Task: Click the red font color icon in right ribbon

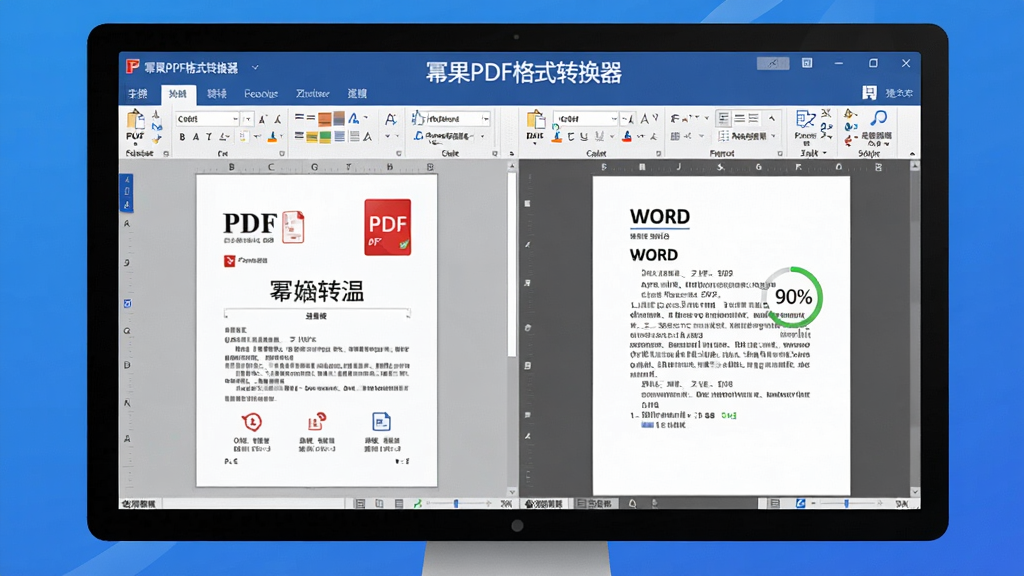Action: 627,136
